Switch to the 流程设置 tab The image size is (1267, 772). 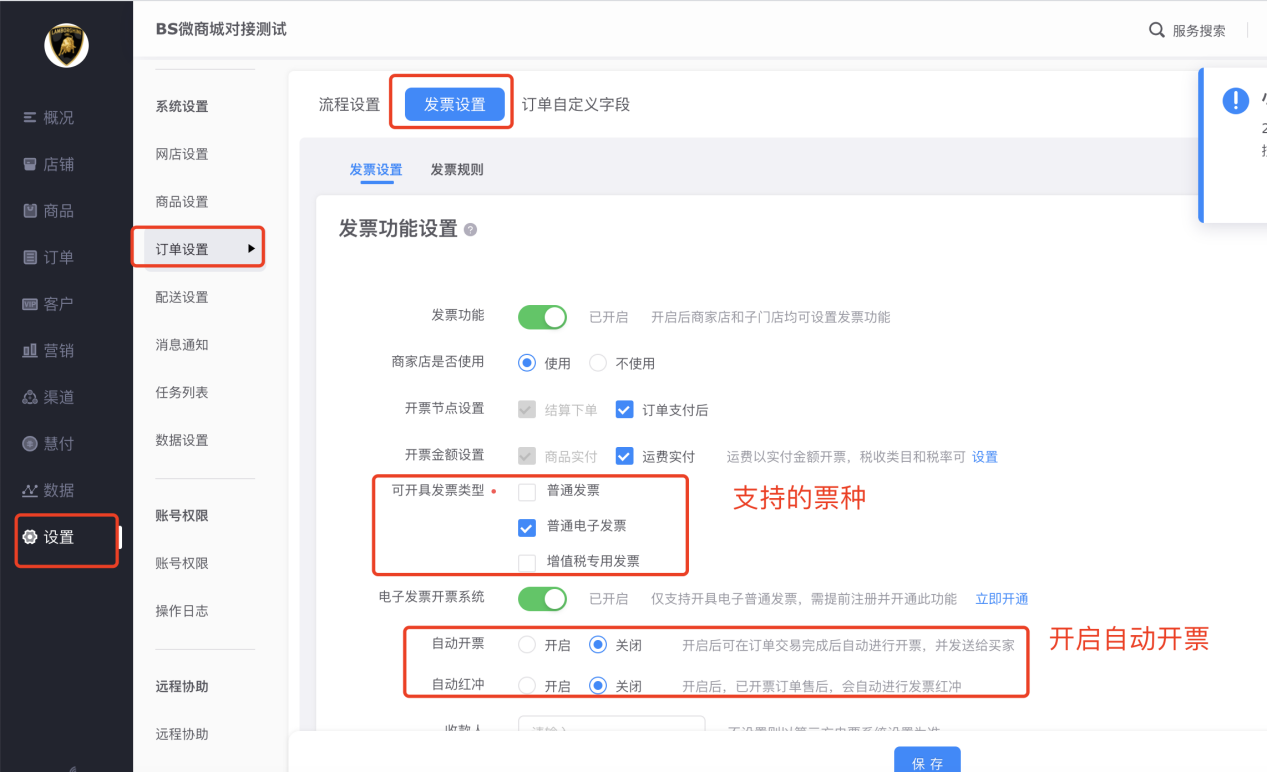(349, 104)
